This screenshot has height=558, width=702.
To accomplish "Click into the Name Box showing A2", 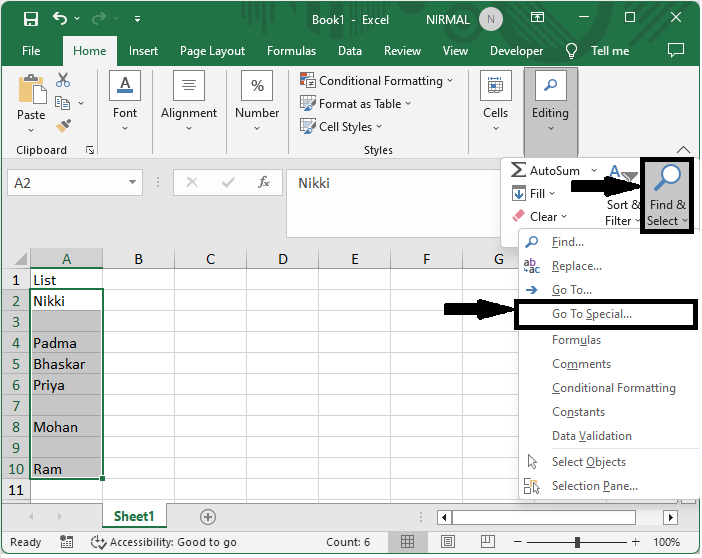I will pos(67,183).
